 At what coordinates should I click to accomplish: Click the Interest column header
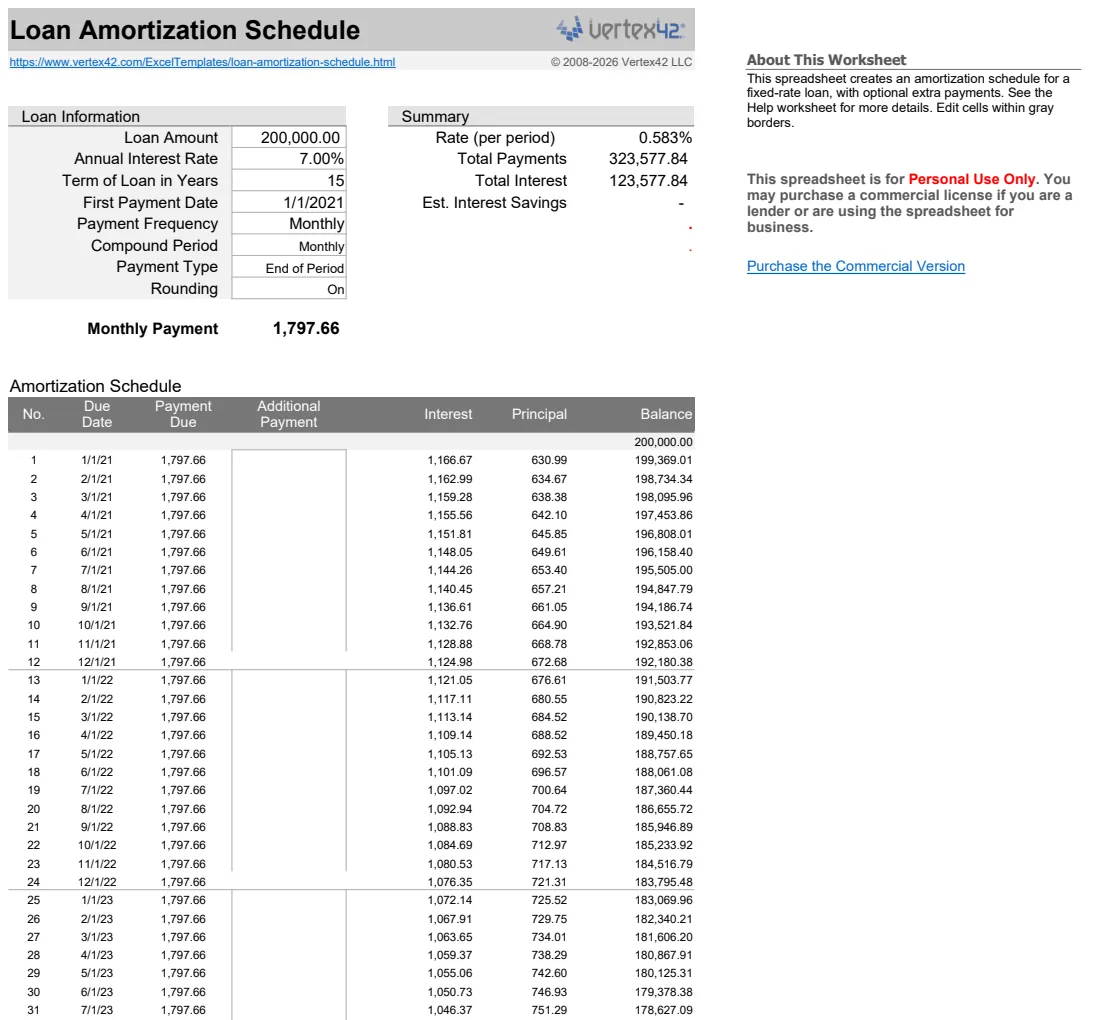point(448,414)
